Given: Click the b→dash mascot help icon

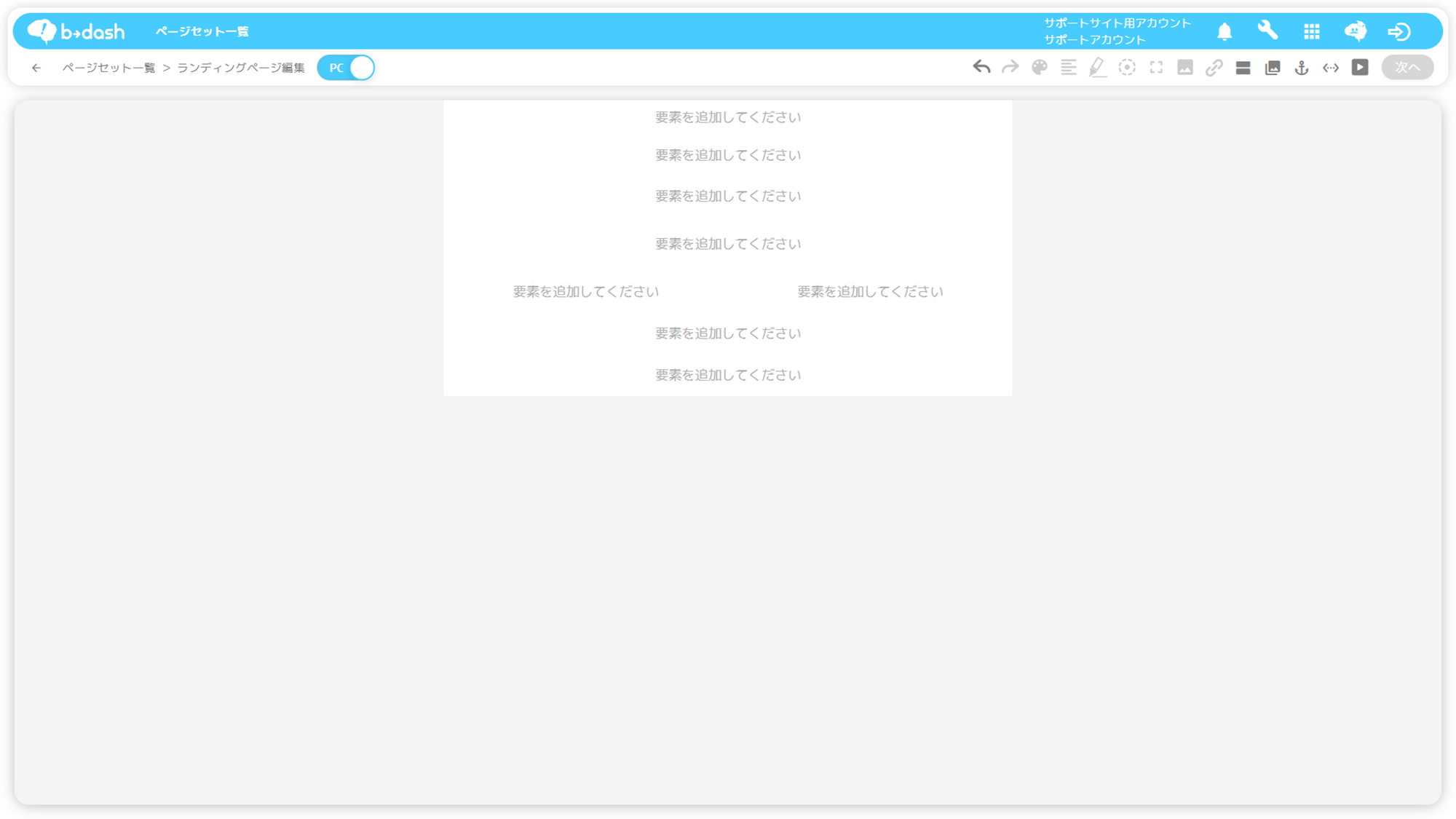Looking at the screenshot, I should 1356,31.
